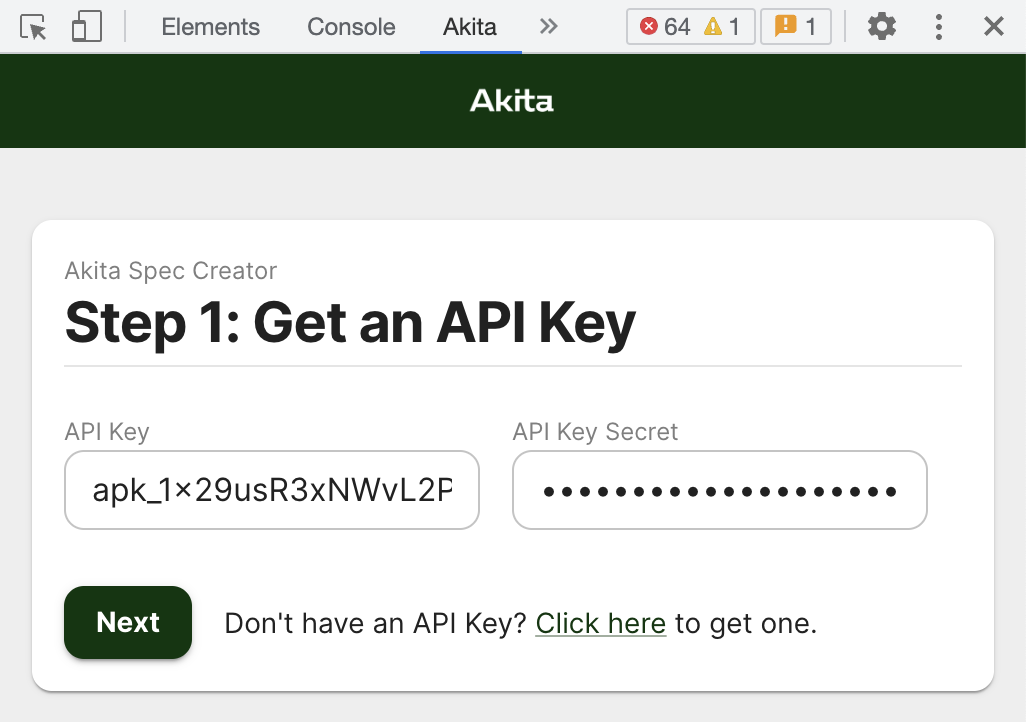
Task: Follow the Click here link
Action: point(601,623)
